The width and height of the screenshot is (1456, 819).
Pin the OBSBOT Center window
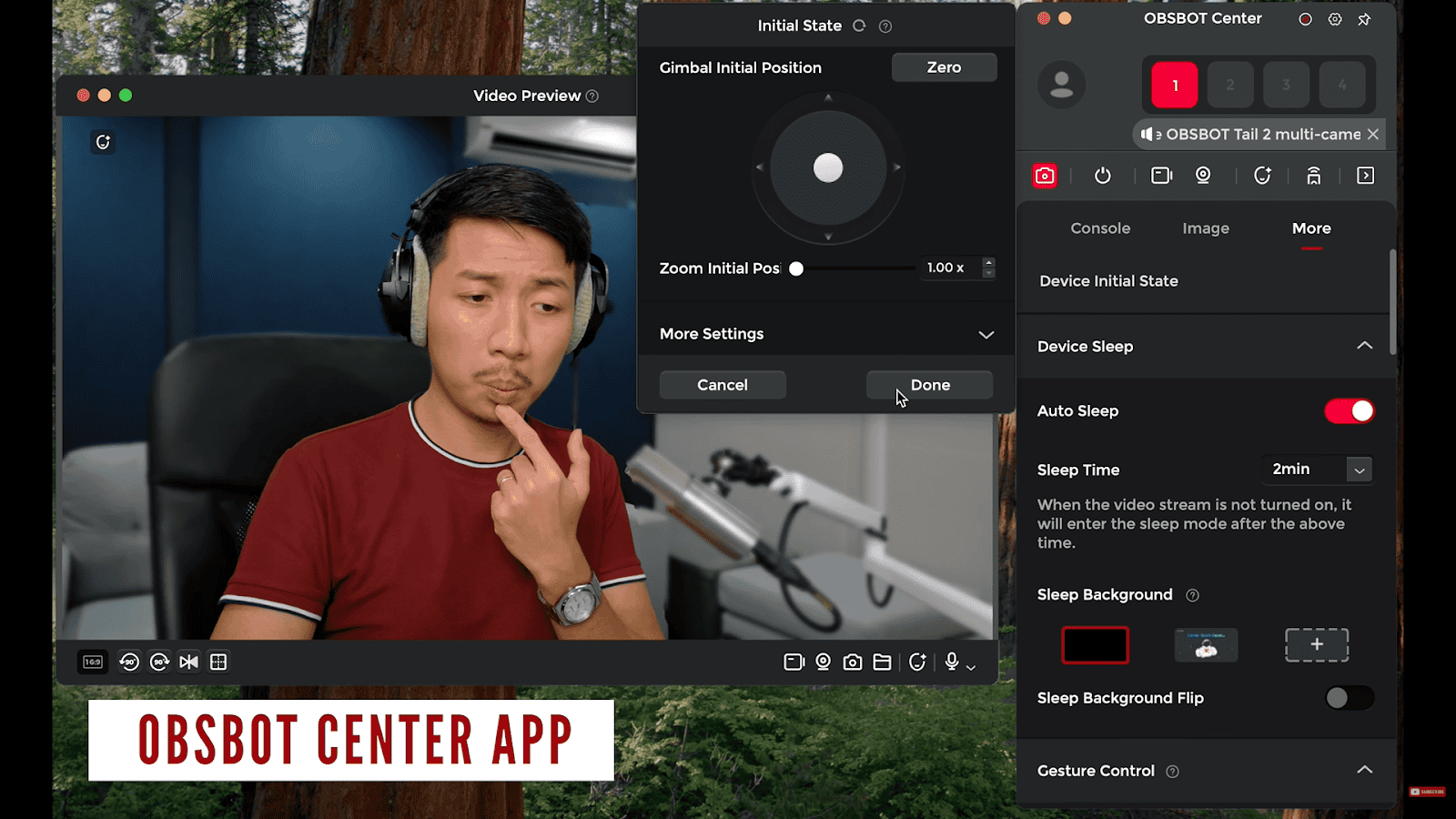pos(1364,19)
